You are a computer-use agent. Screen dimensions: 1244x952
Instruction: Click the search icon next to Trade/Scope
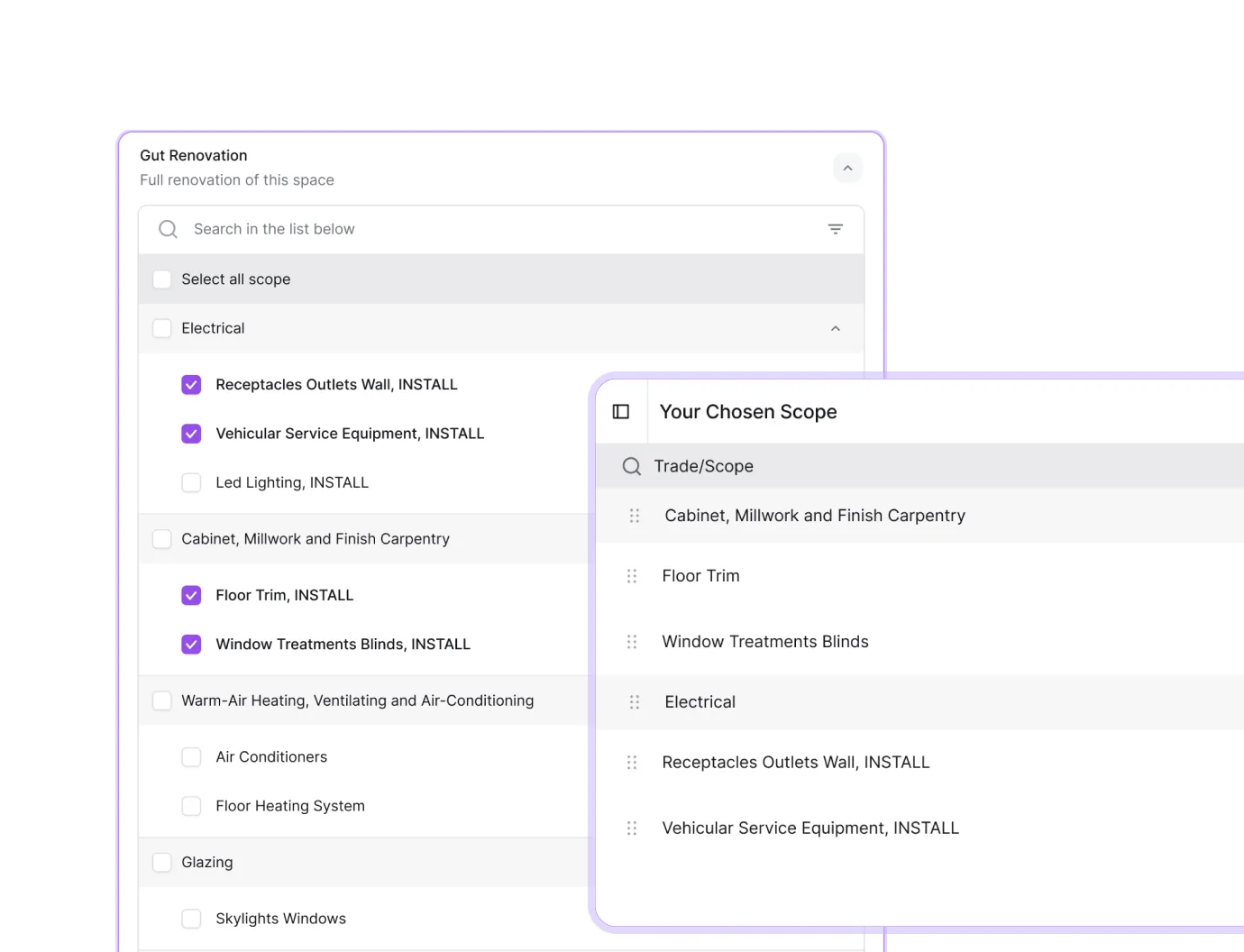click(x=632, y=466)
